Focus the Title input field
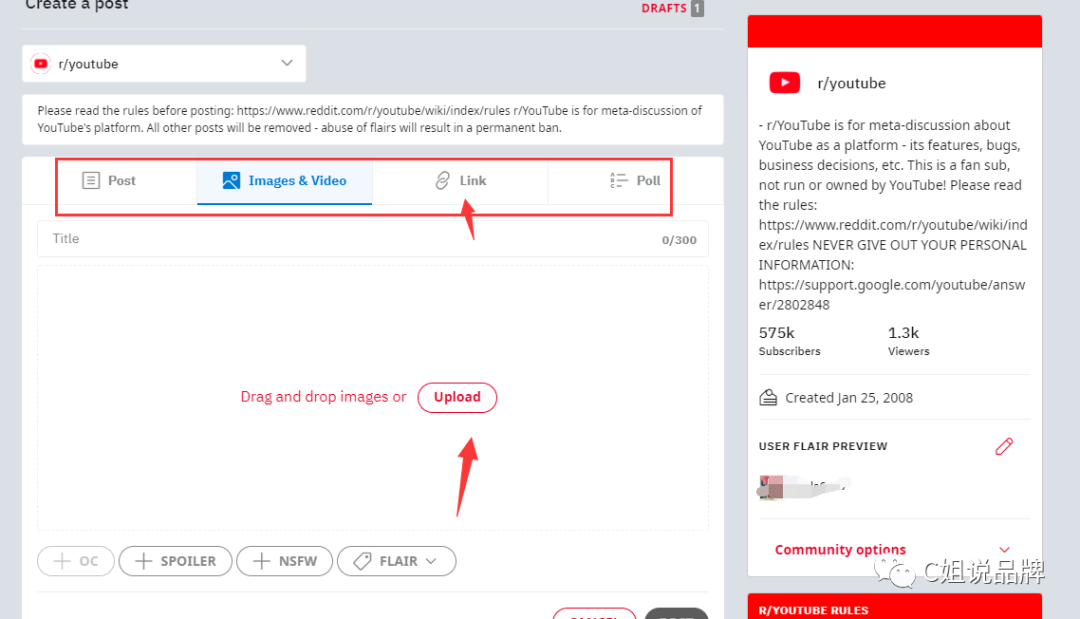Viewport: 1080px width, 619px height. coord(373,239)
